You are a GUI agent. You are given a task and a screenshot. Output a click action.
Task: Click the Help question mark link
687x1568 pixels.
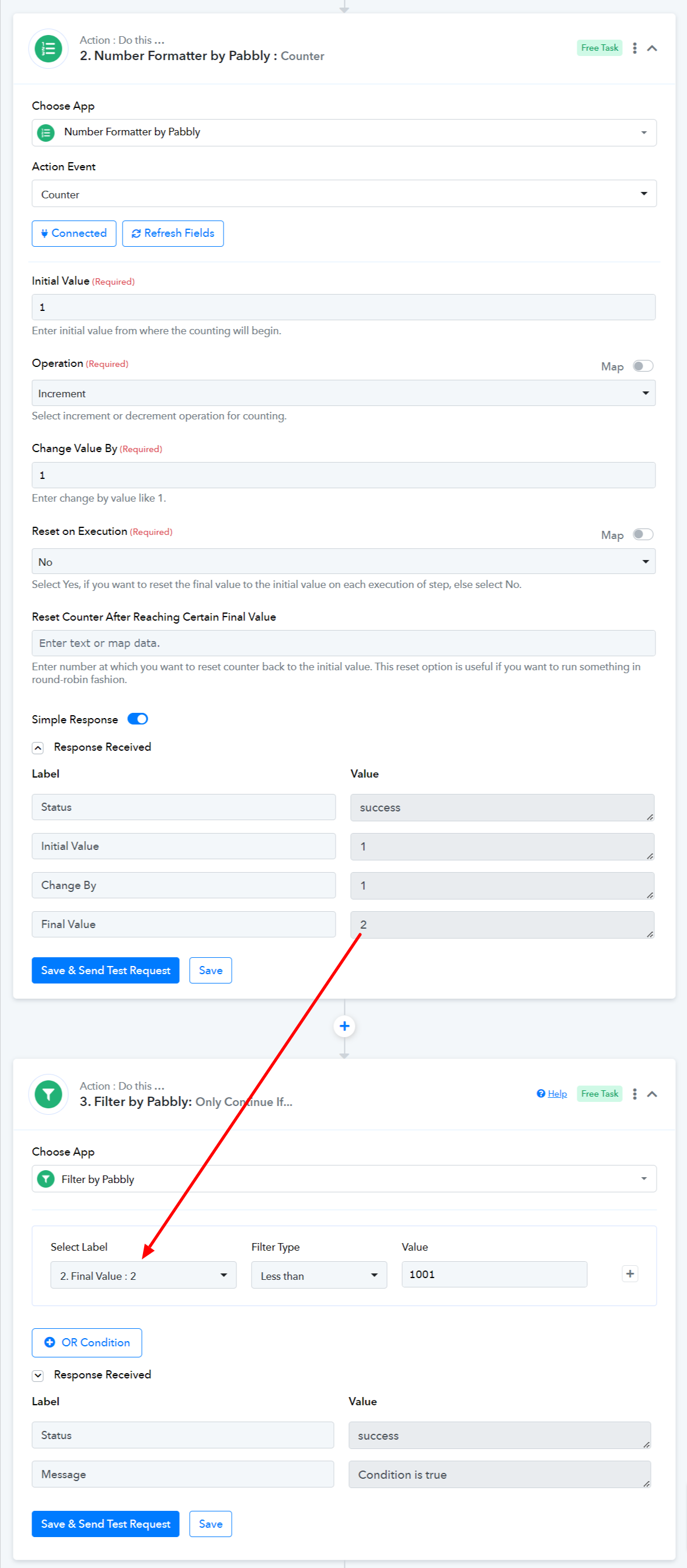tap(551, 1094)
